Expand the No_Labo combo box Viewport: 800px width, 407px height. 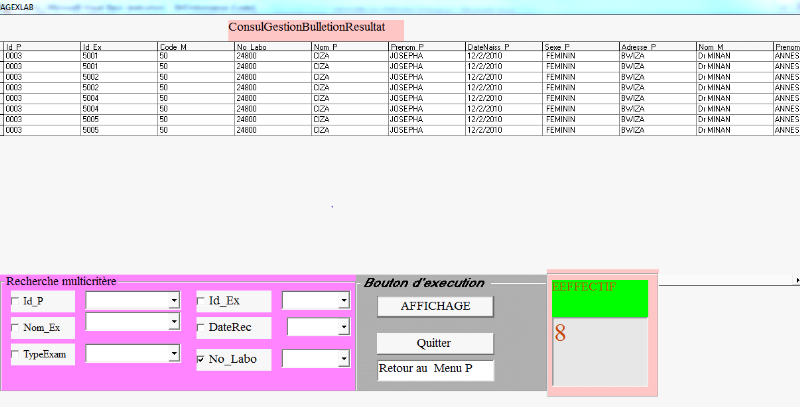coord(342,358)
